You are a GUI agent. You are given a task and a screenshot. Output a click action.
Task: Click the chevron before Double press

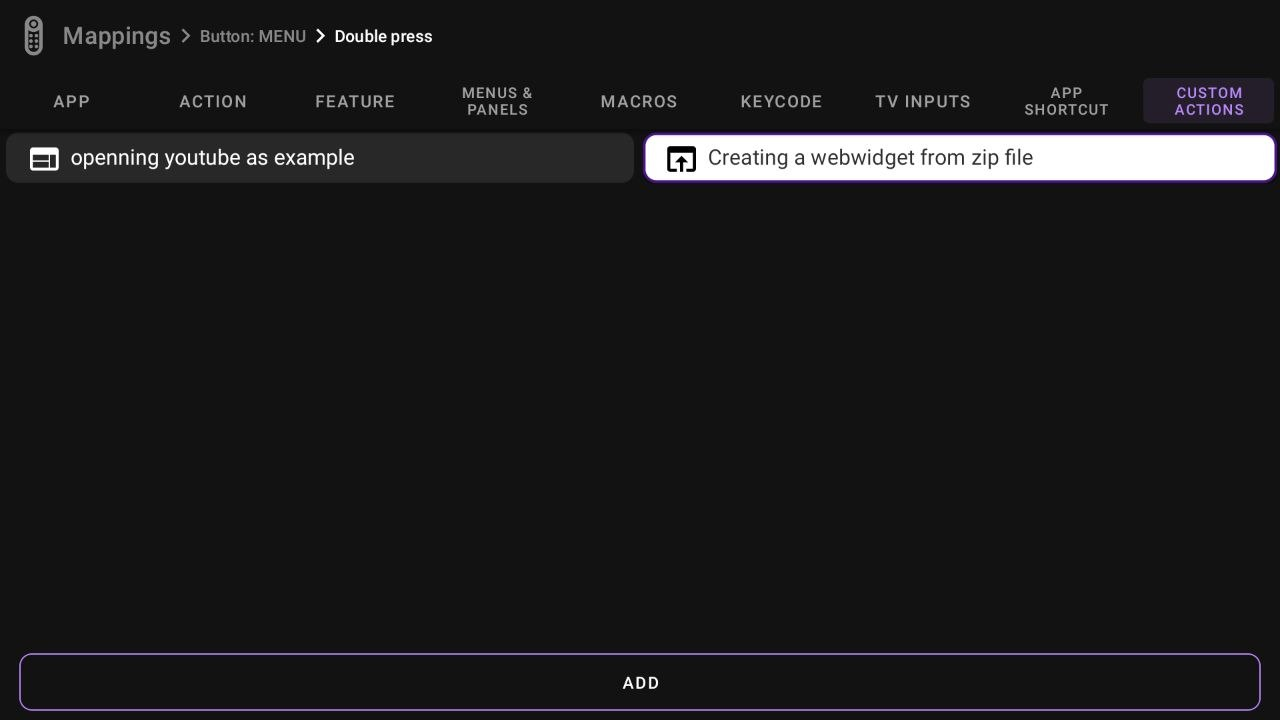coord(320,36)
